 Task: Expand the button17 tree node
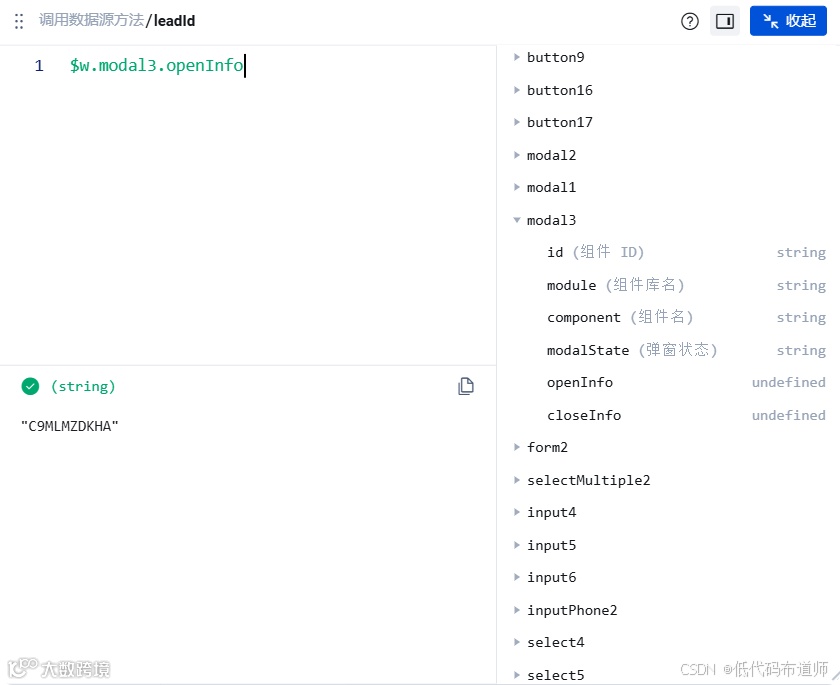(516, 122)
